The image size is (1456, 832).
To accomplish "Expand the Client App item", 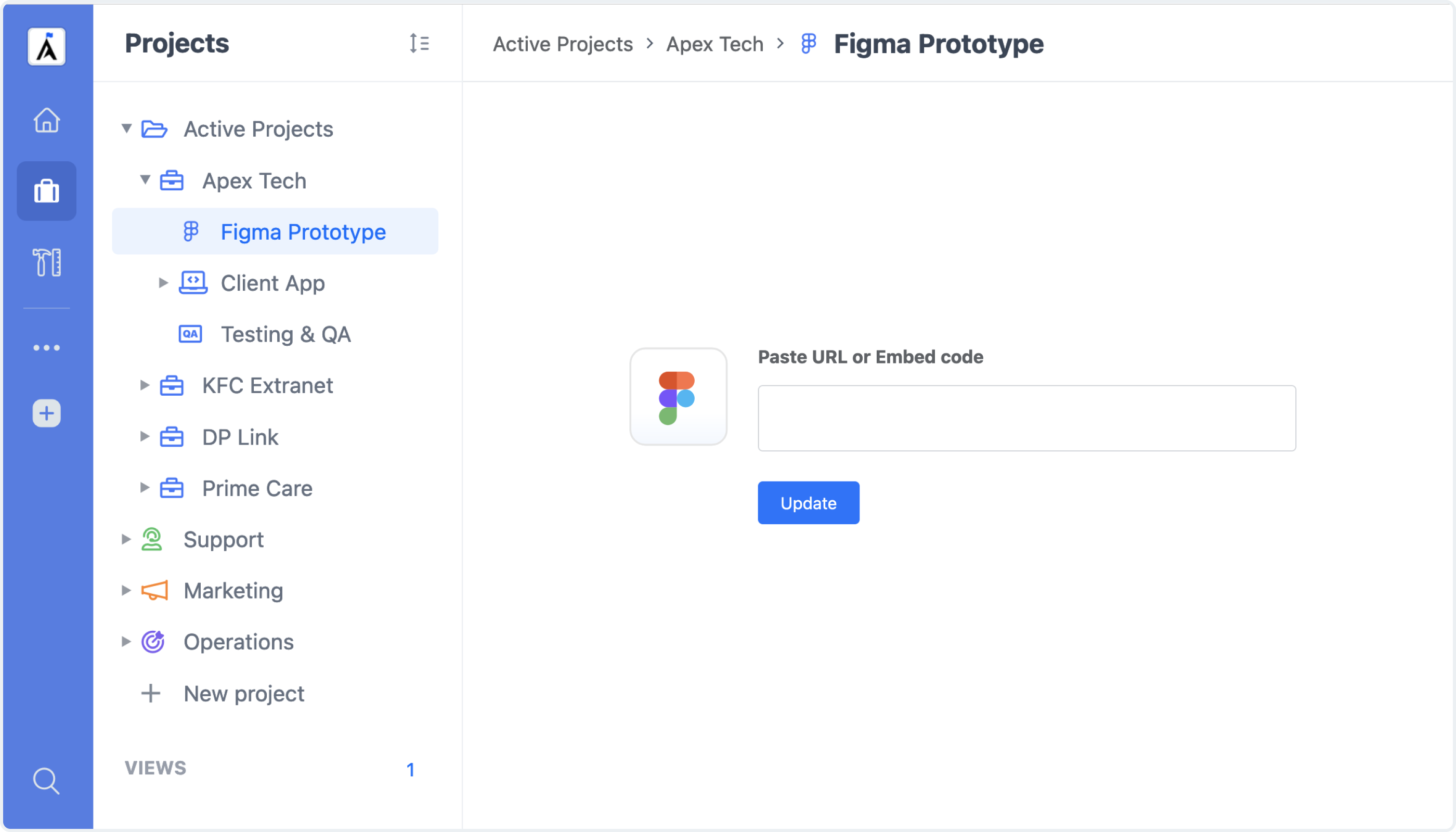I will (163, 283).
